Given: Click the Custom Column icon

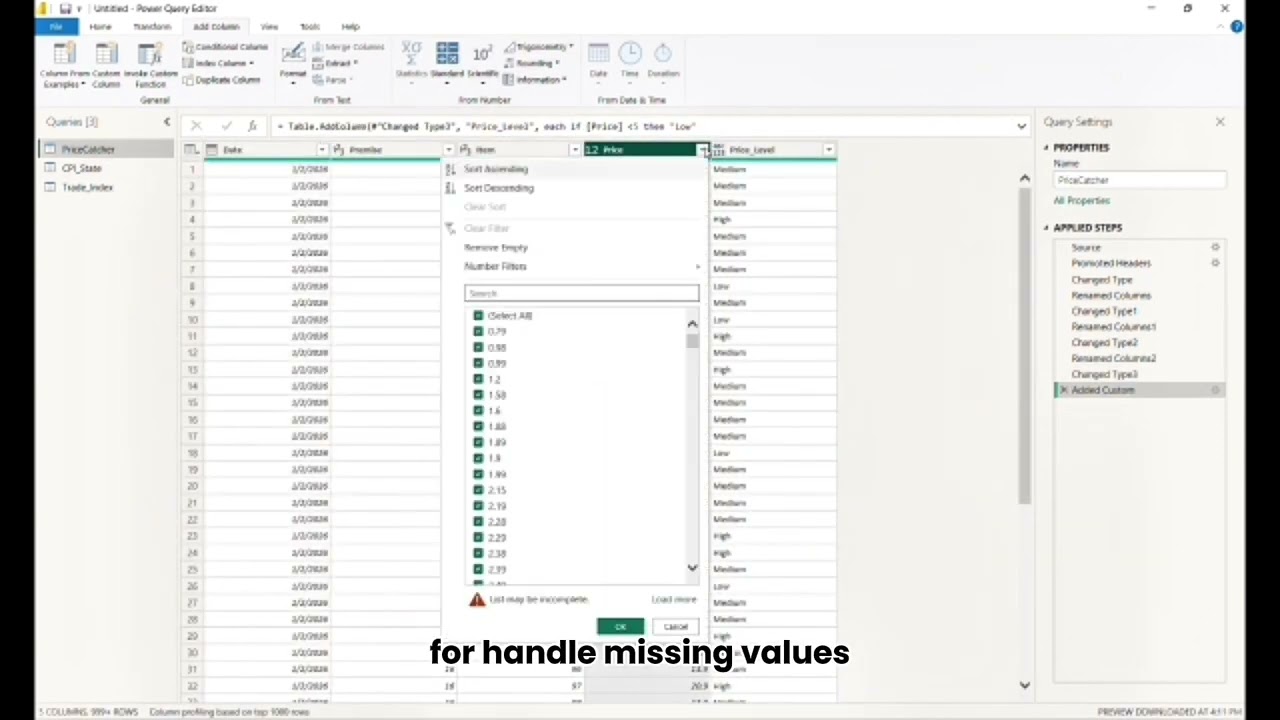Looking at the screenshot, I should [106, 54].
